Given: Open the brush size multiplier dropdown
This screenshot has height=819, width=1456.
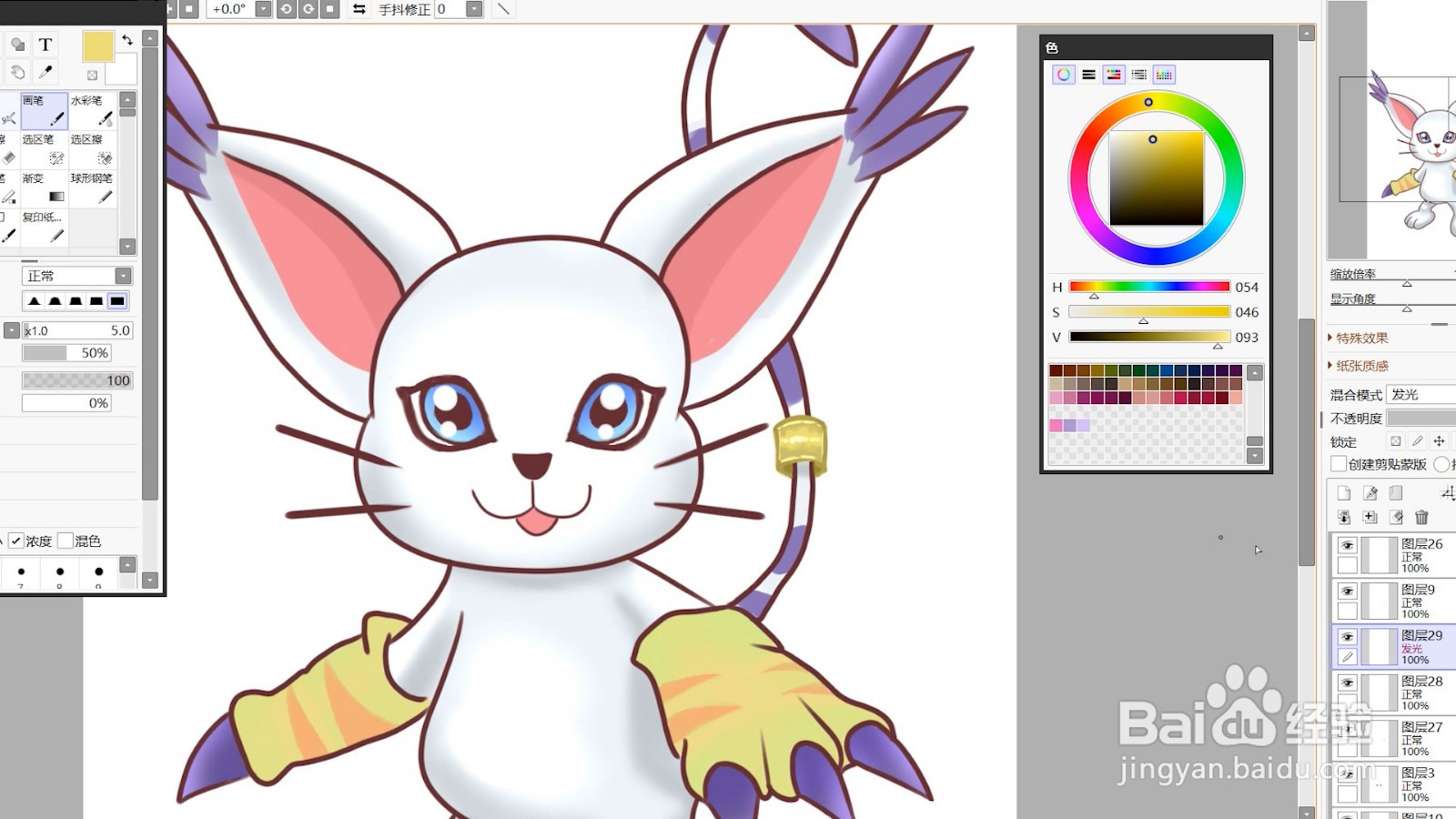Looking at the screenshot, I should [11, 330].
